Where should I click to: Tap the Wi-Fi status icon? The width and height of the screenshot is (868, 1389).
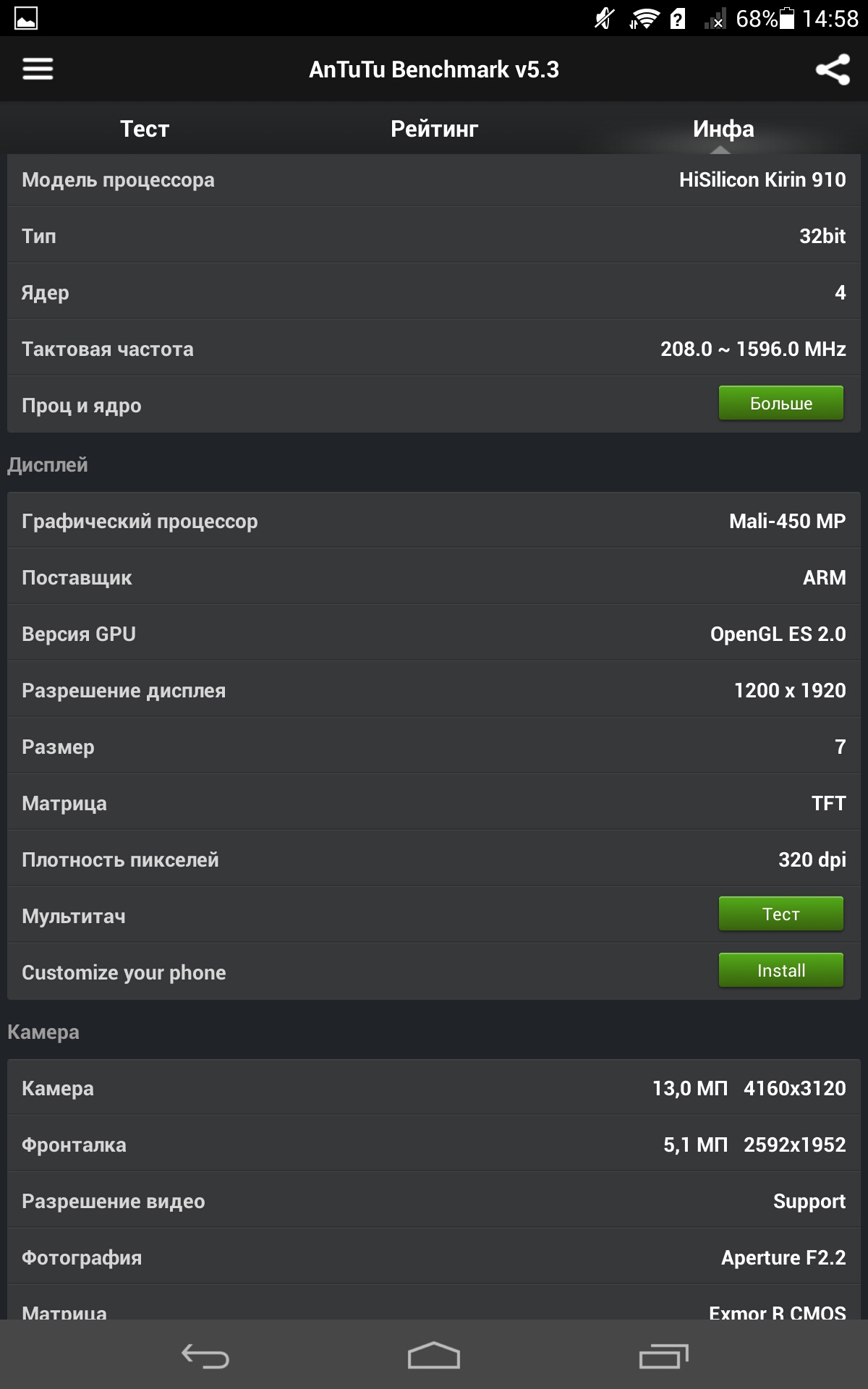(x=643, y=19)
